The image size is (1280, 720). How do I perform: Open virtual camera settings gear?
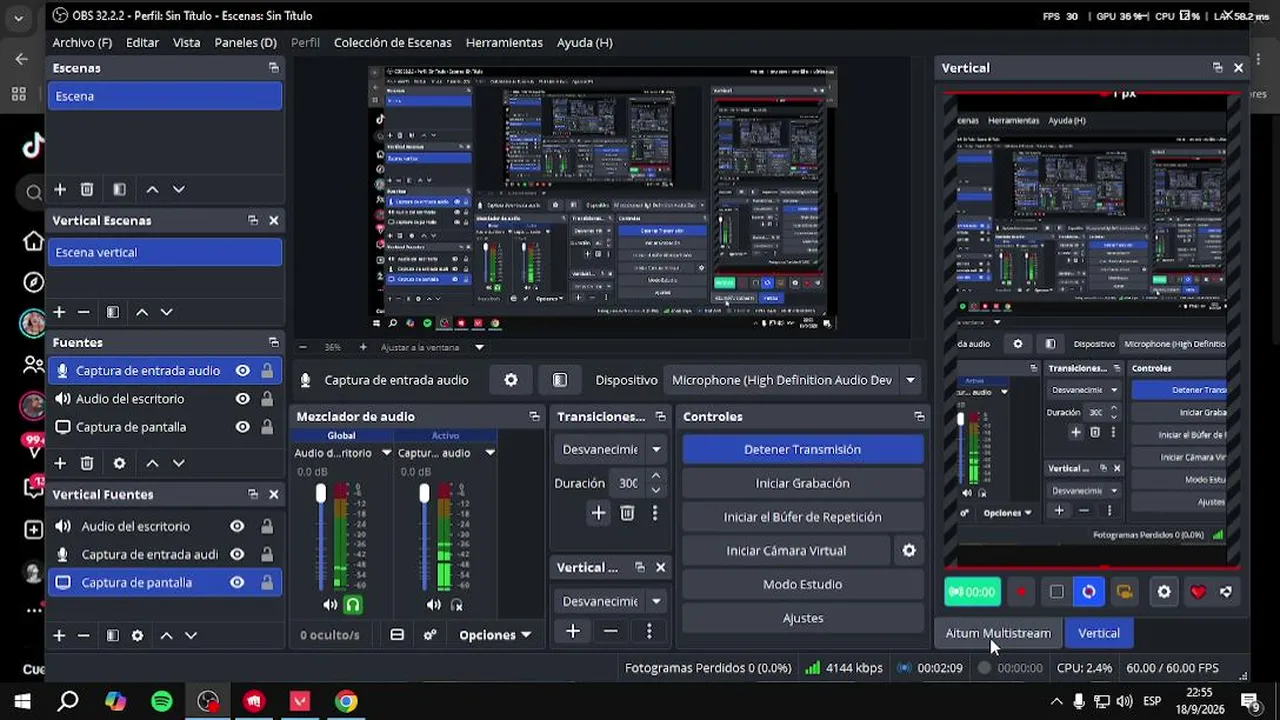click(909, 550)
